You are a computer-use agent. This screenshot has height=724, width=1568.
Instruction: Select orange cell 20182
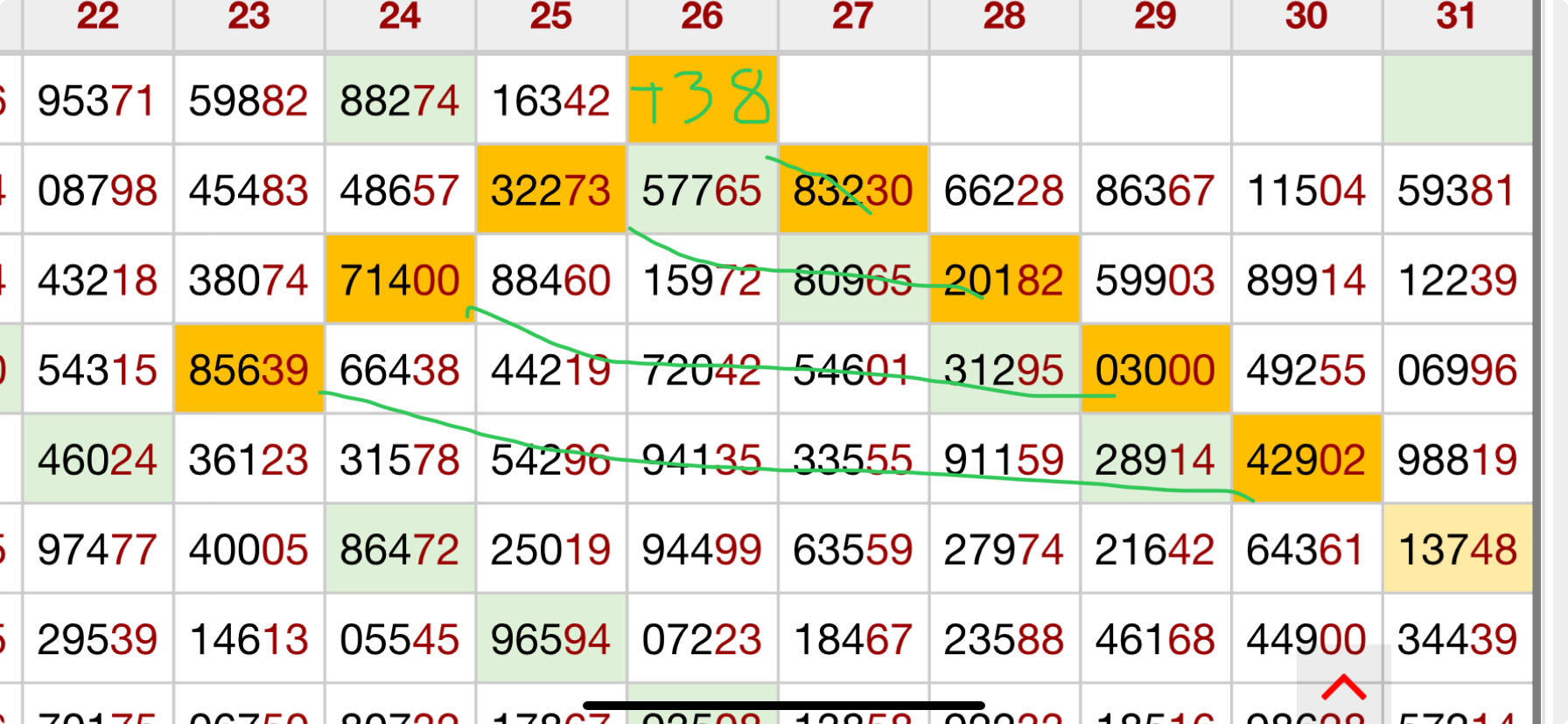tap(1004, 281)
